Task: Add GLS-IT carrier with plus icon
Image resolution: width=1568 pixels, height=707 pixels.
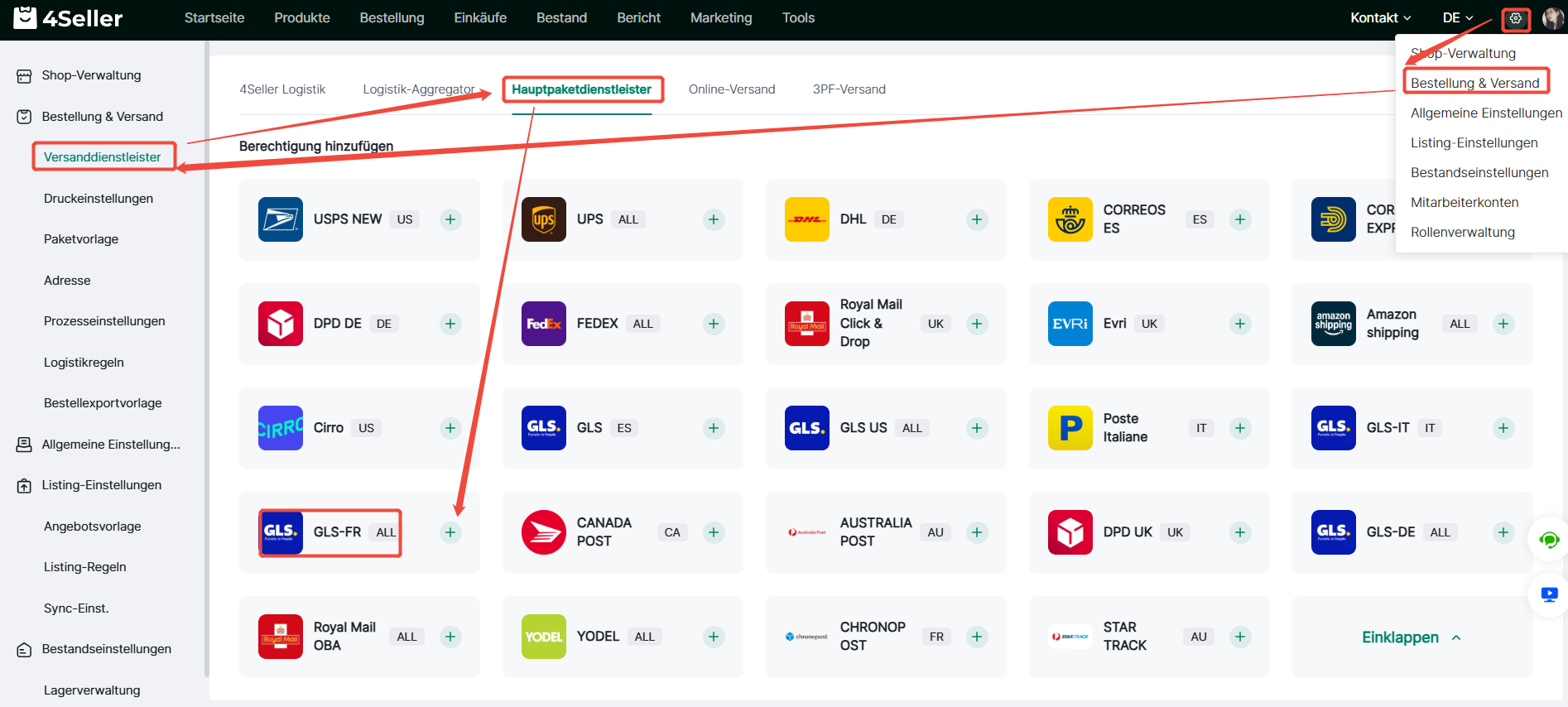Action: [1503, 428]
